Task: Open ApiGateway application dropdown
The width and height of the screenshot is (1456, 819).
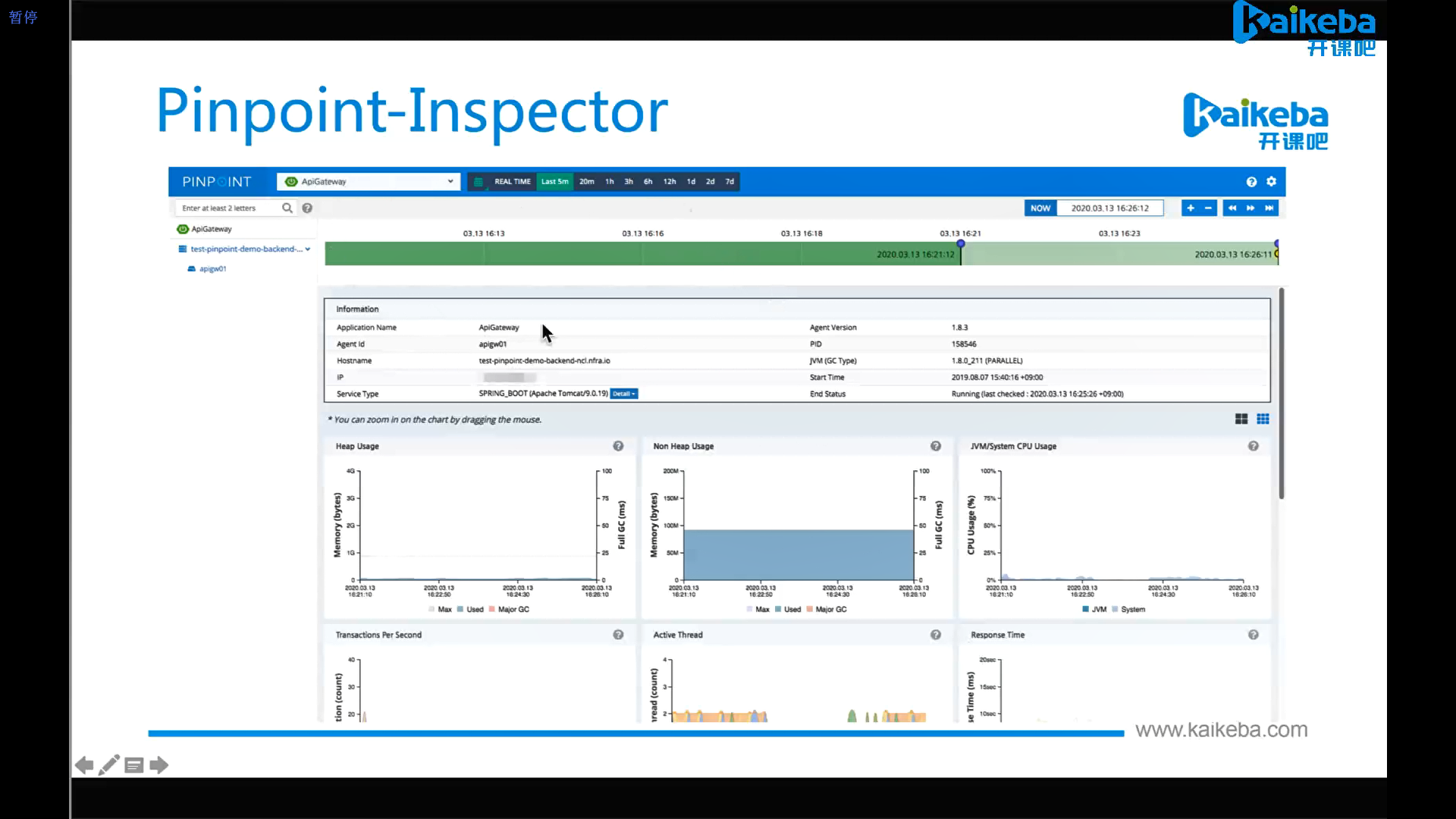Action: point(369,181)
